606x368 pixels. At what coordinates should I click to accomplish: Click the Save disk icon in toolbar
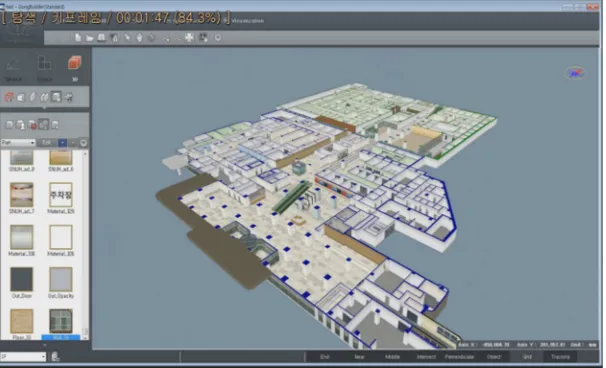tap(101, 37)
